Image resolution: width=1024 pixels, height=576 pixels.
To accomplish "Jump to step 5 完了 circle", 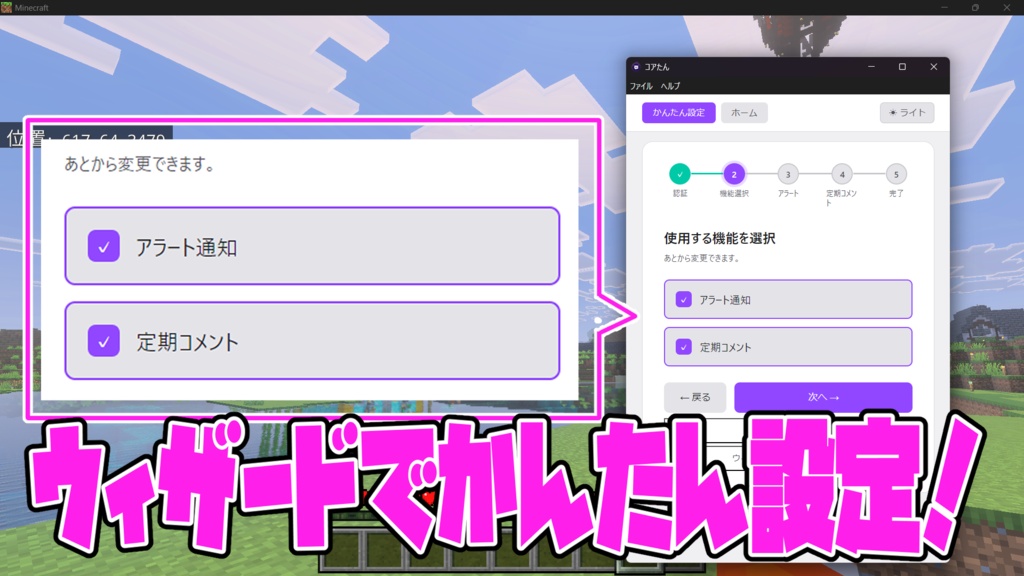I will click(x=896, y=174).
